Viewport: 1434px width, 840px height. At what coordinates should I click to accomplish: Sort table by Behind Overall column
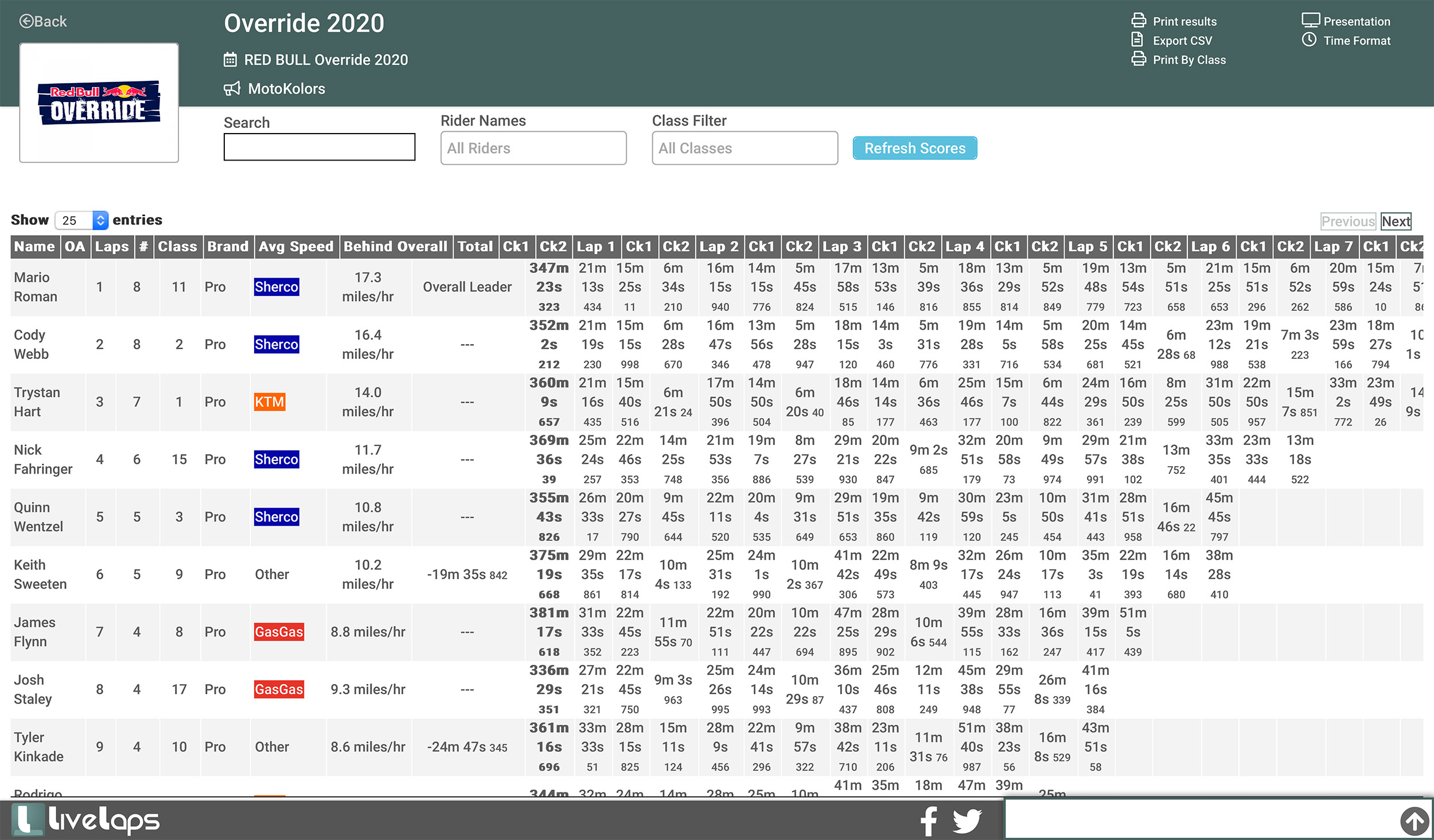point(395,247)
